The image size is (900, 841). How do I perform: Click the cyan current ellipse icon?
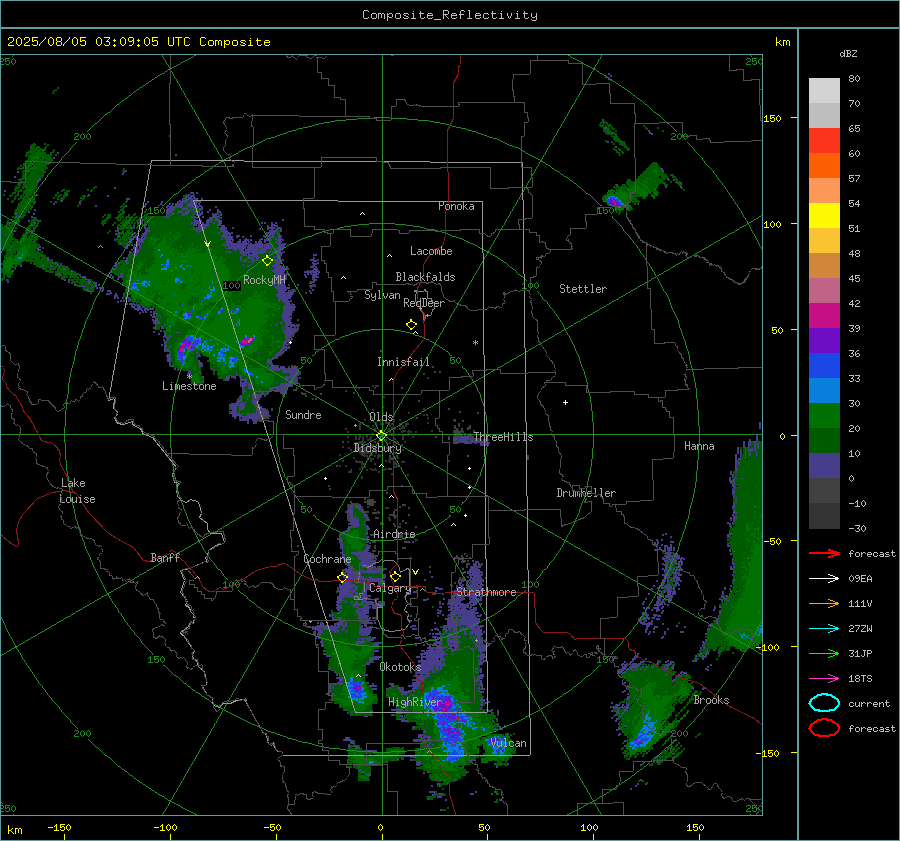(824, 703)
